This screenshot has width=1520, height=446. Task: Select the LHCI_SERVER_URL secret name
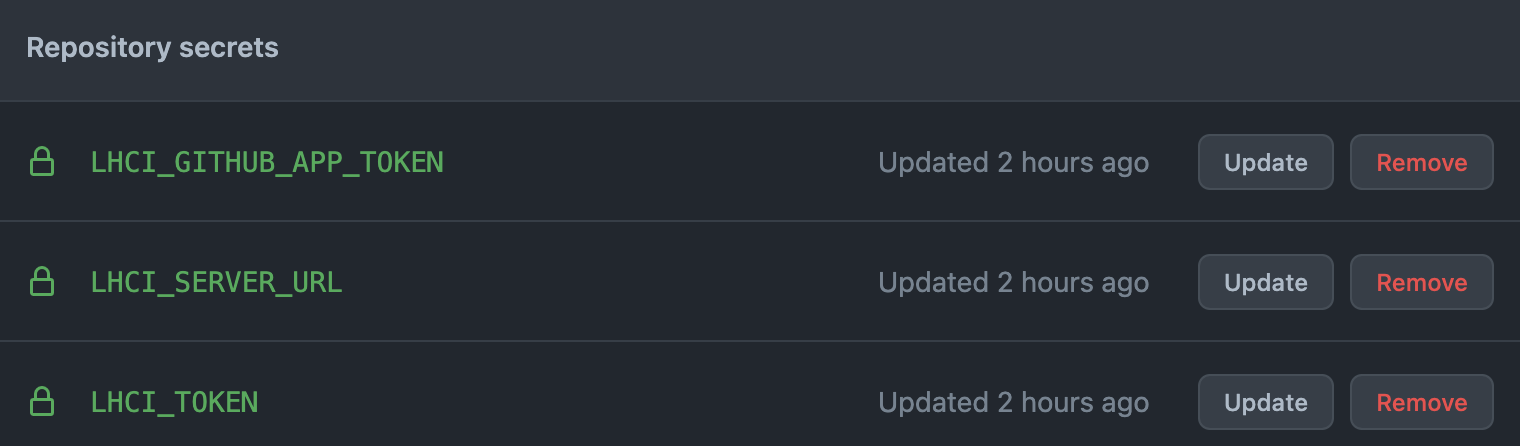(216, 282)
